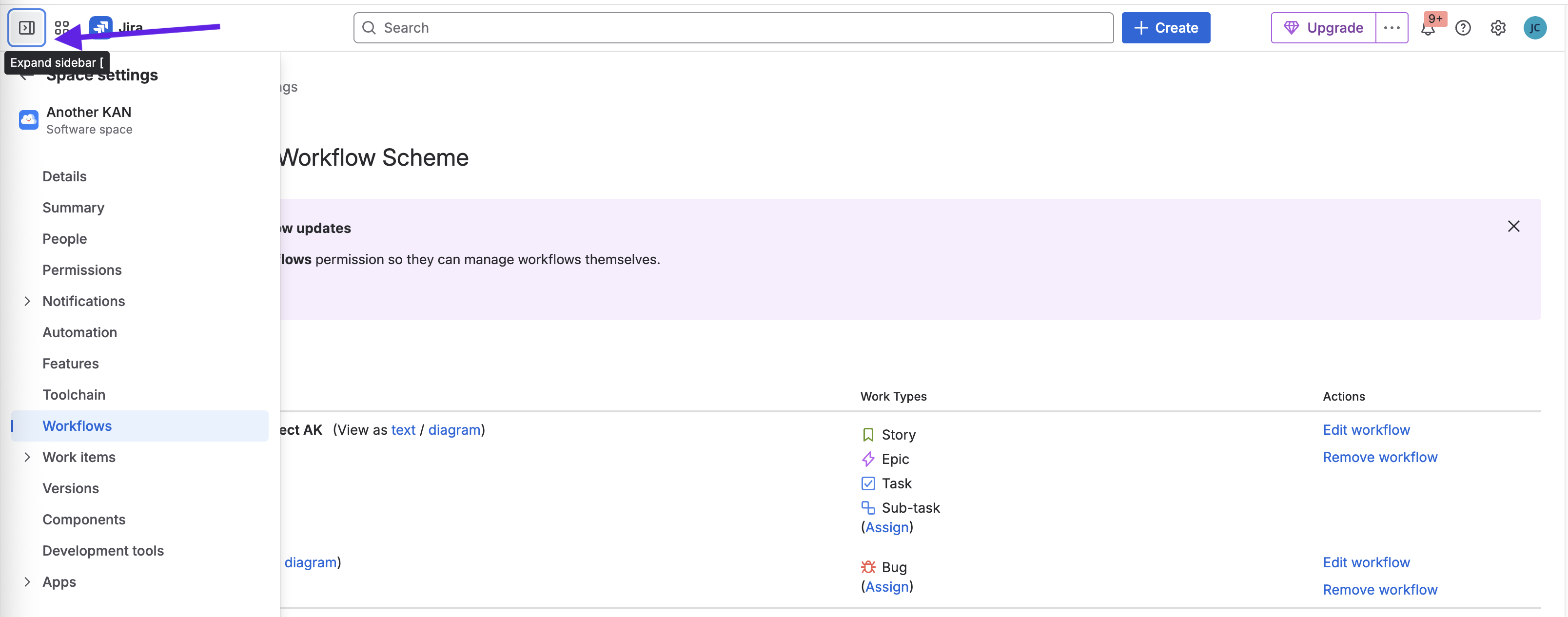Image resolution: width=1568 pixels, height=617 pixels.
Task: Click the JC profile avatar
Action: pyautogui.click(x=1534, y=28)
